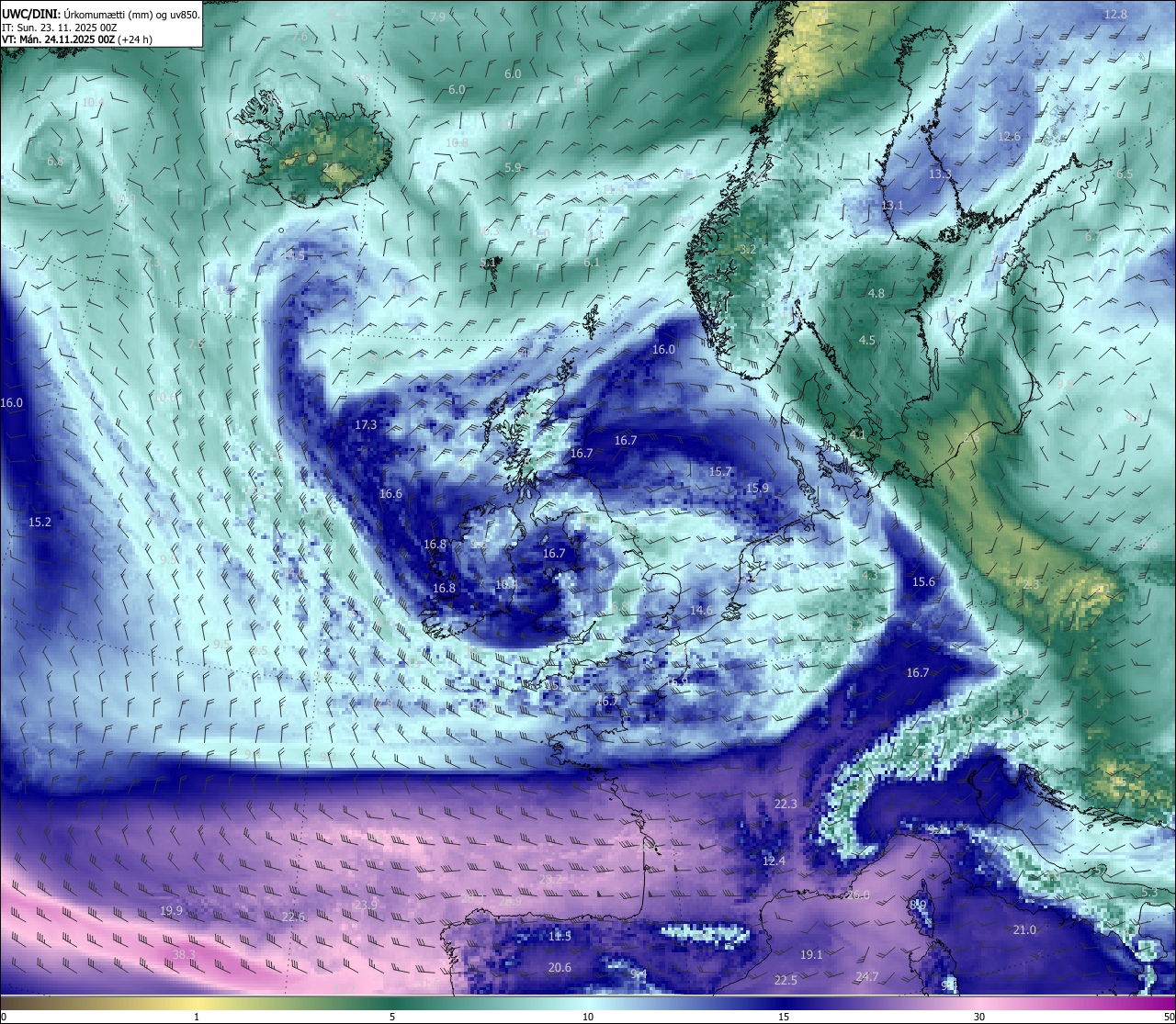
Task: Click the 24.7 value label
Action: [x=867, y=976]
